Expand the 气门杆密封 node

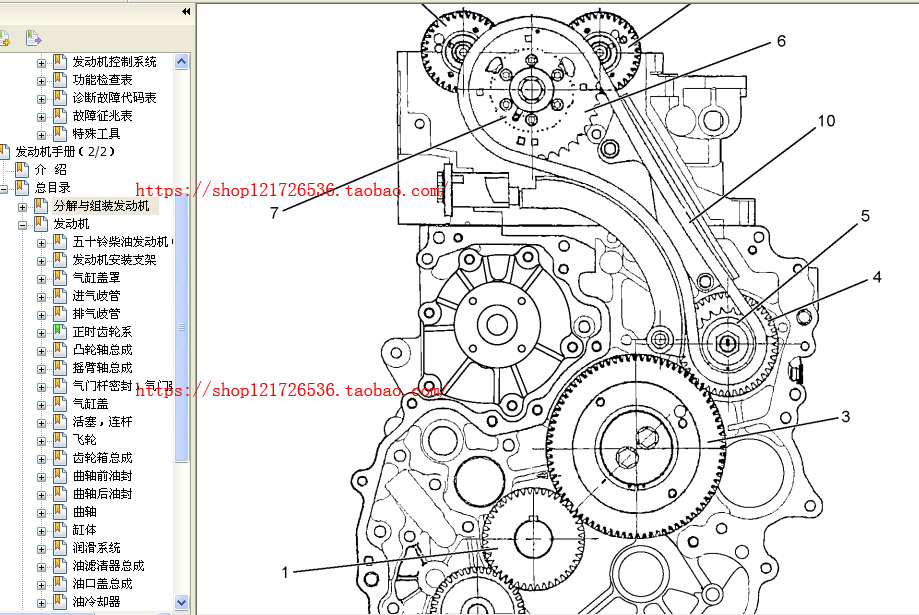(41, 387)
